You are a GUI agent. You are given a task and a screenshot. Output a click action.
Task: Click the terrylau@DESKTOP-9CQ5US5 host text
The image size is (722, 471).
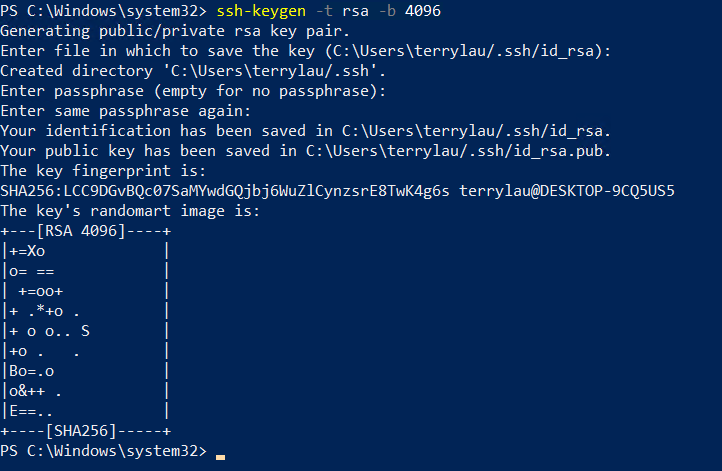coord(567,191)
